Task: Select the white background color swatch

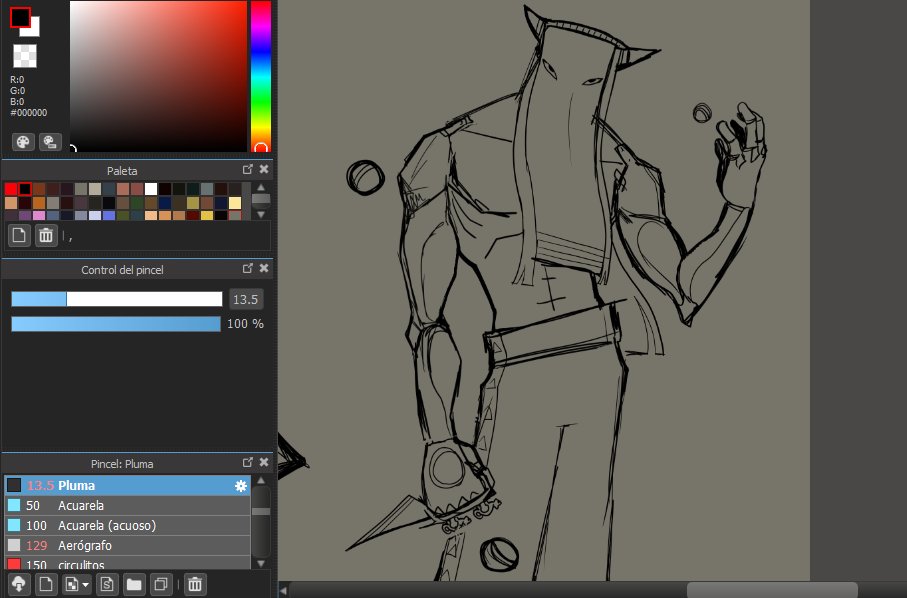Action: point(34,30)
